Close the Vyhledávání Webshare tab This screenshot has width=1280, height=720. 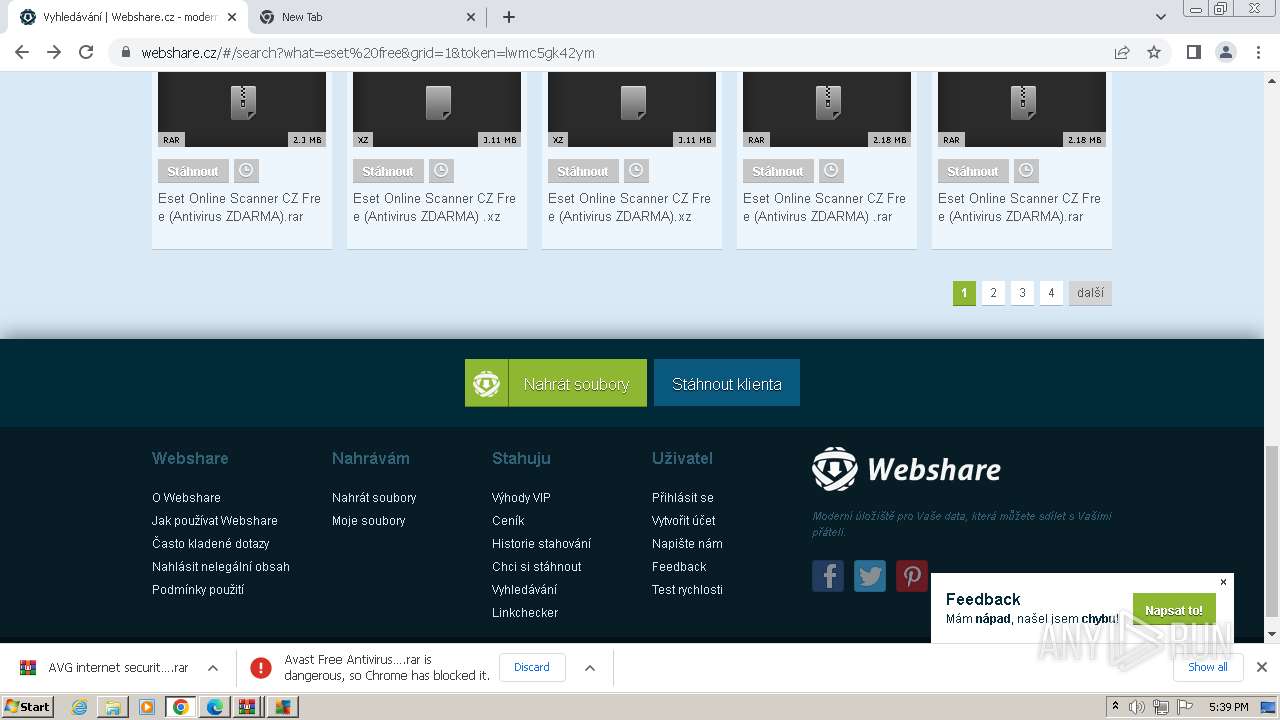click(x=233, y=17)
